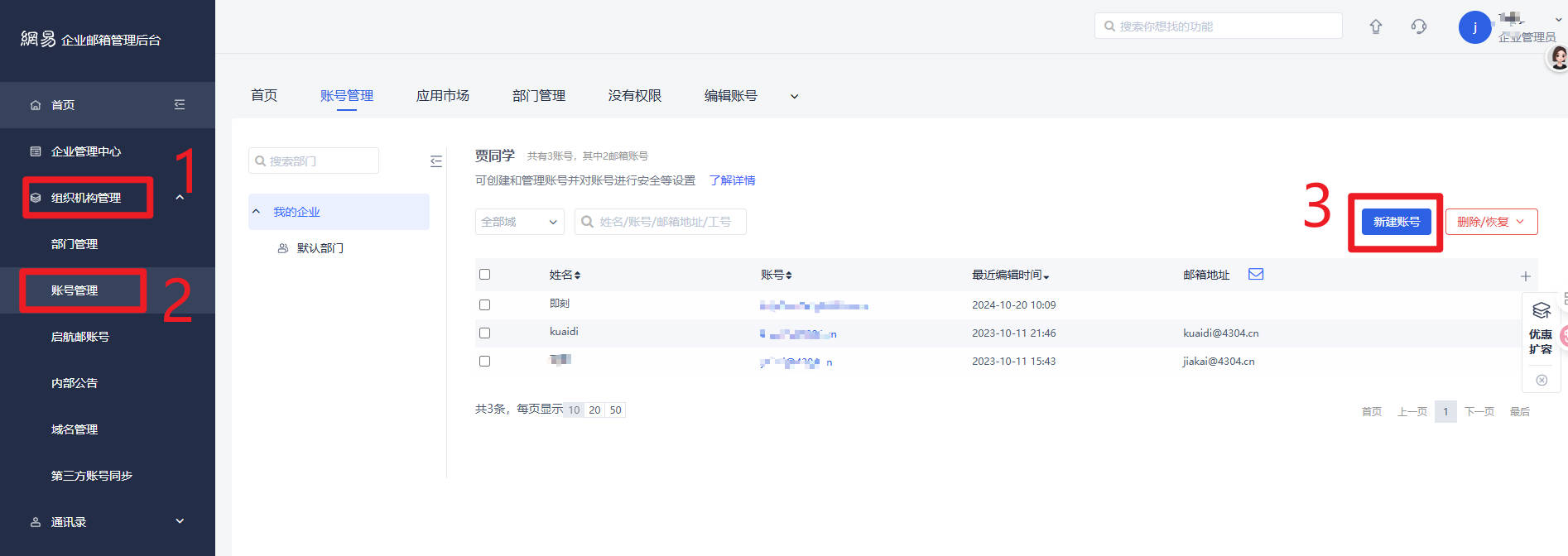This screenshot has height=556, width=1568.
Task: Click email kuaidi@4304.cn
Action: [x=1221, y=333]
